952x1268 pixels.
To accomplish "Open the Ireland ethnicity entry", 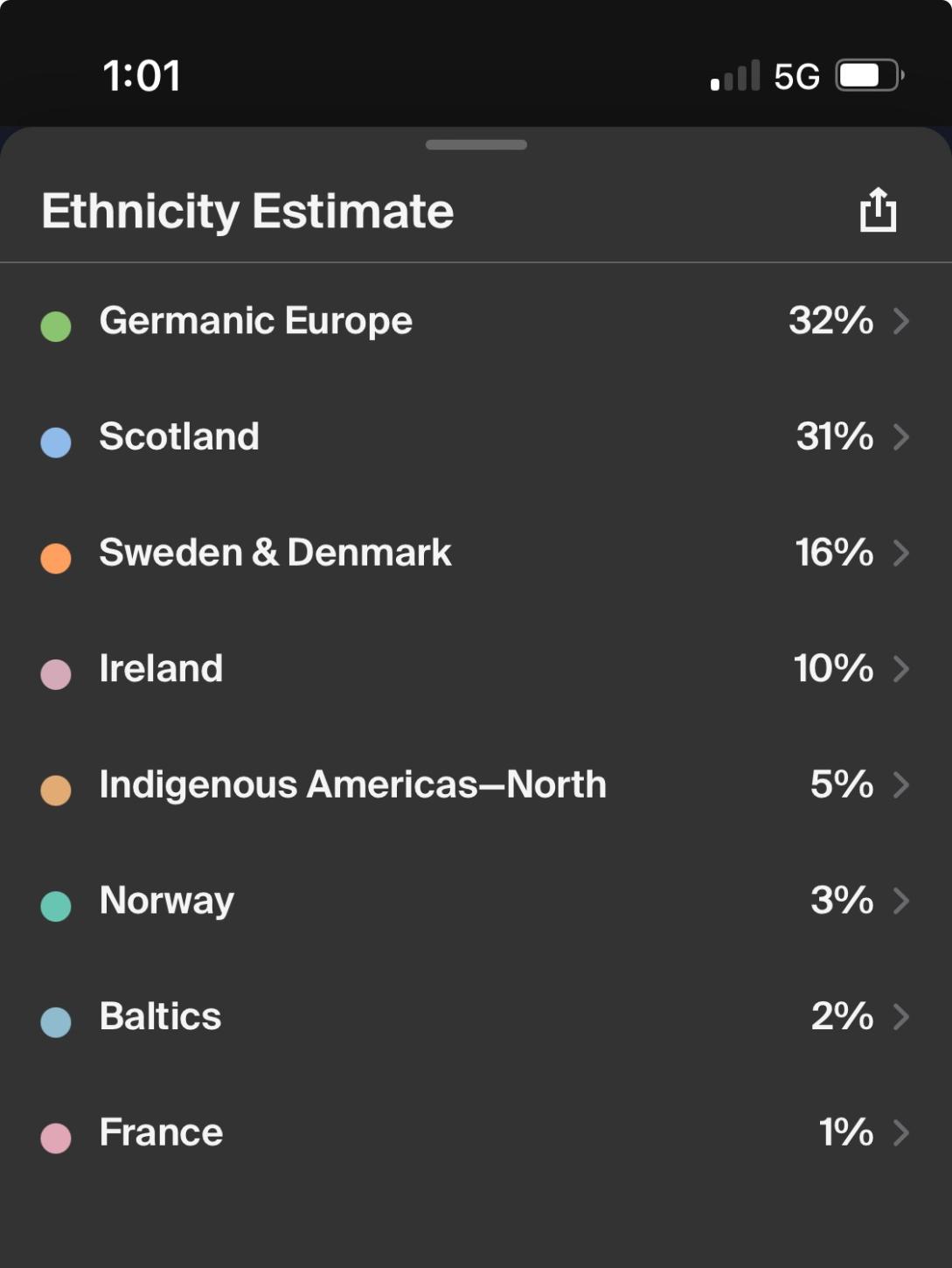I will coord(161,669).
